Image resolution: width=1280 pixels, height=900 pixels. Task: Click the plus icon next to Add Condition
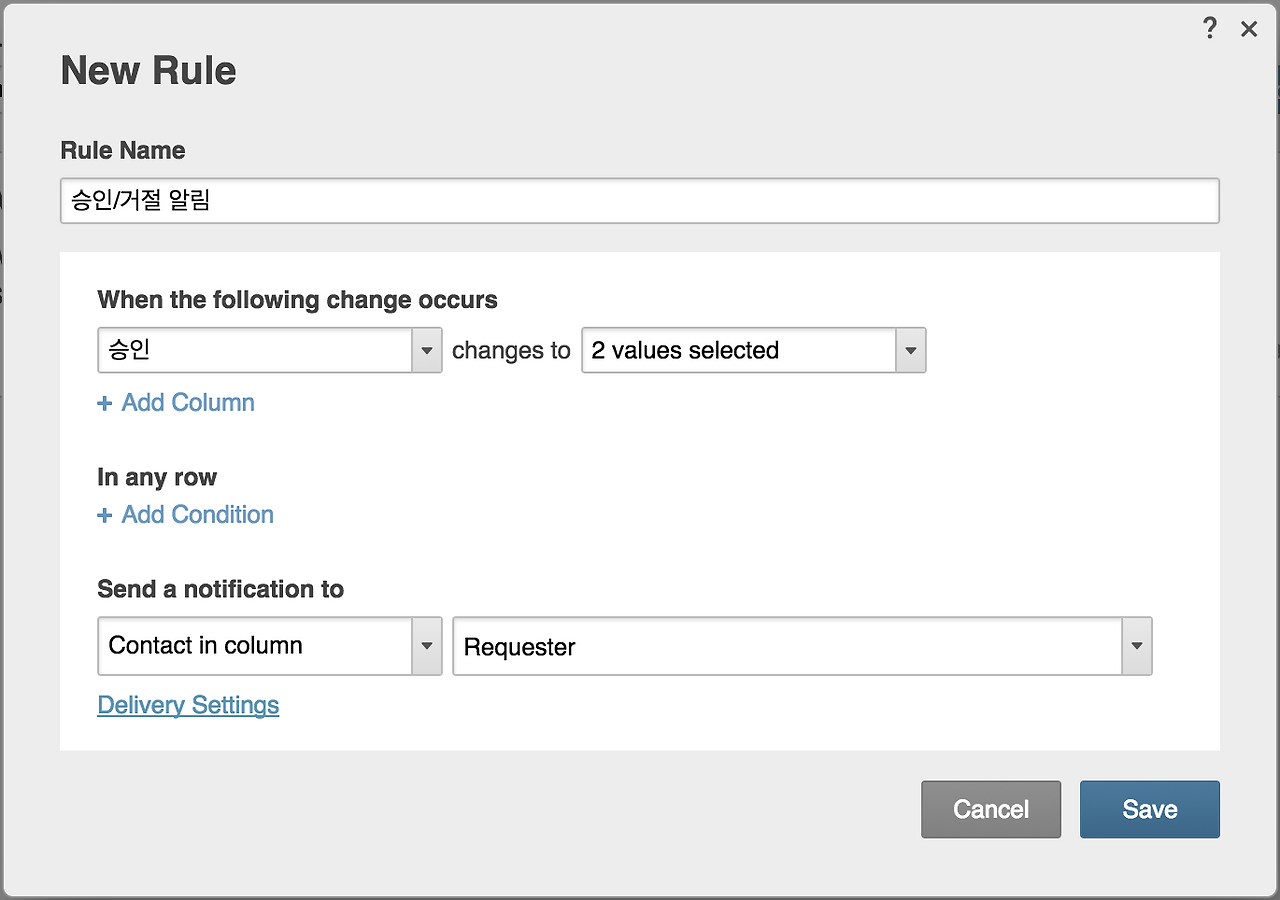pos(105,516)
